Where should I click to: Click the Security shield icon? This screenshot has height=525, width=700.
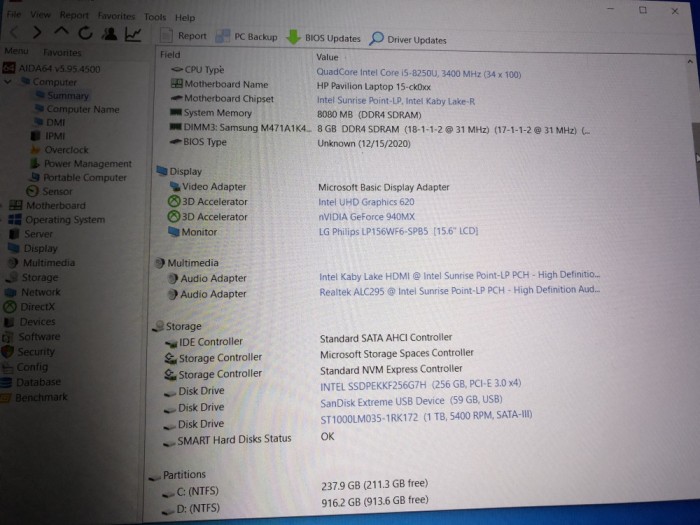8,351
